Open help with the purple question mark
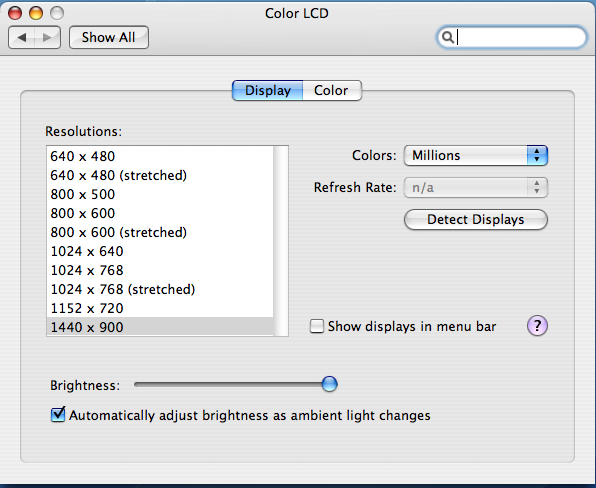The width and height of the screenshot is (596, 488). click(537, 326)
